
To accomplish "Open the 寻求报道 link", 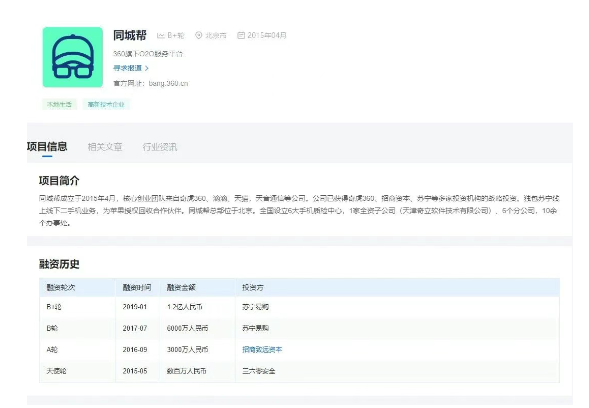I will click(x=128, y=68).
